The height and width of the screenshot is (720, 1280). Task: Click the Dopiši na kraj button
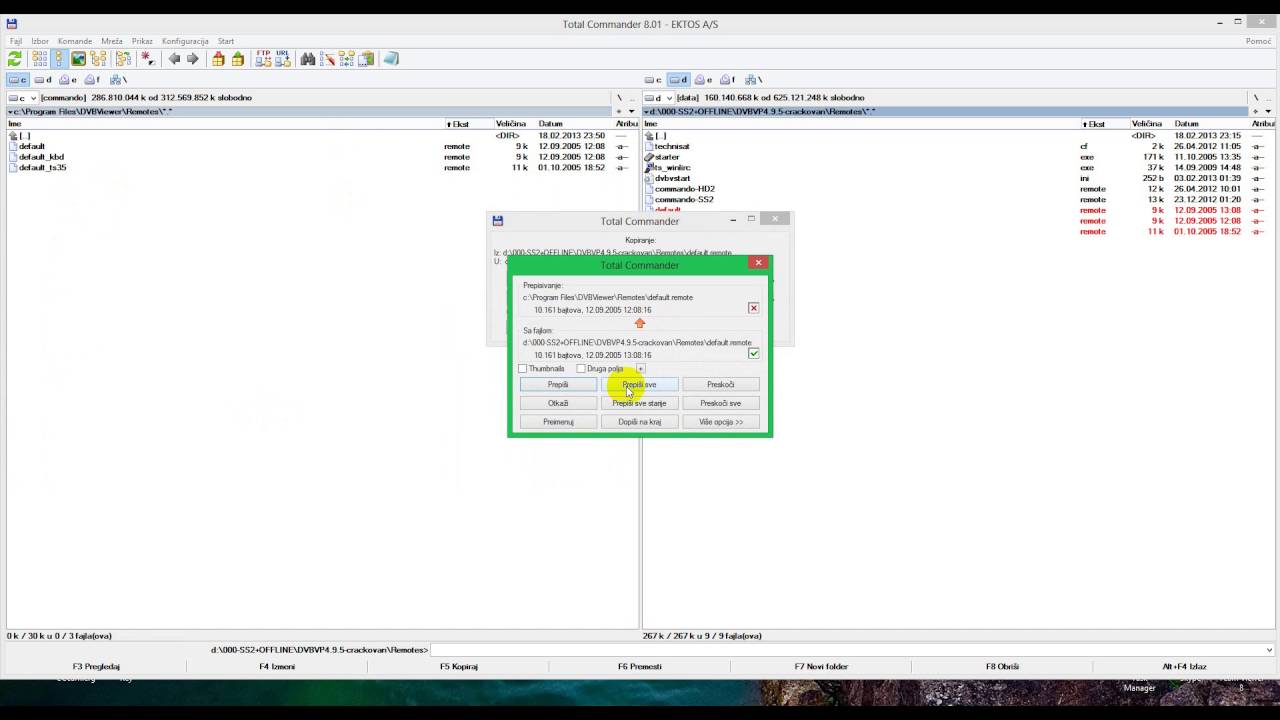(640, 422)
